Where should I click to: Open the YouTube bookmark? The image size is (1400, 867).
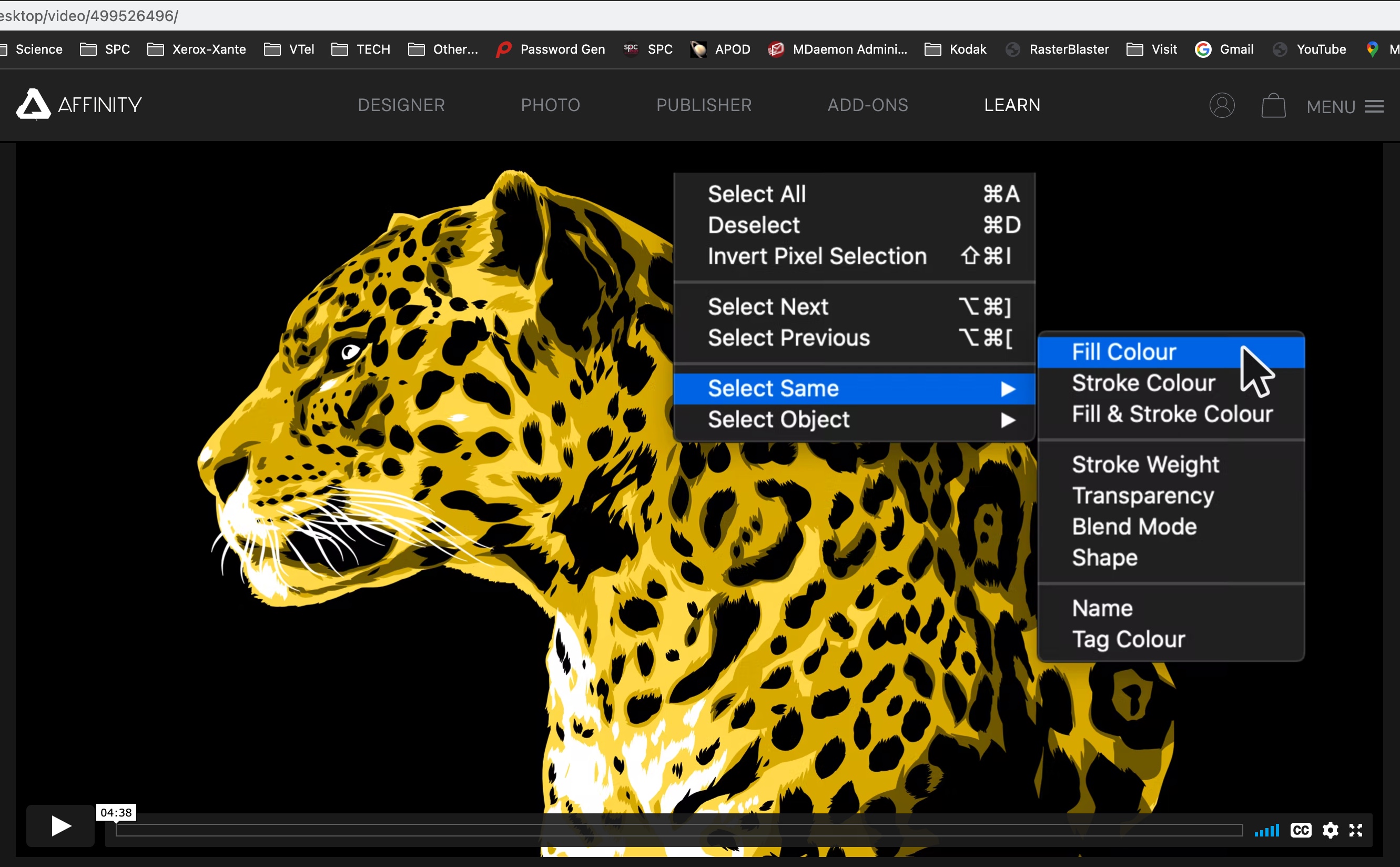pyautogui.click(x=1310, y=49)
